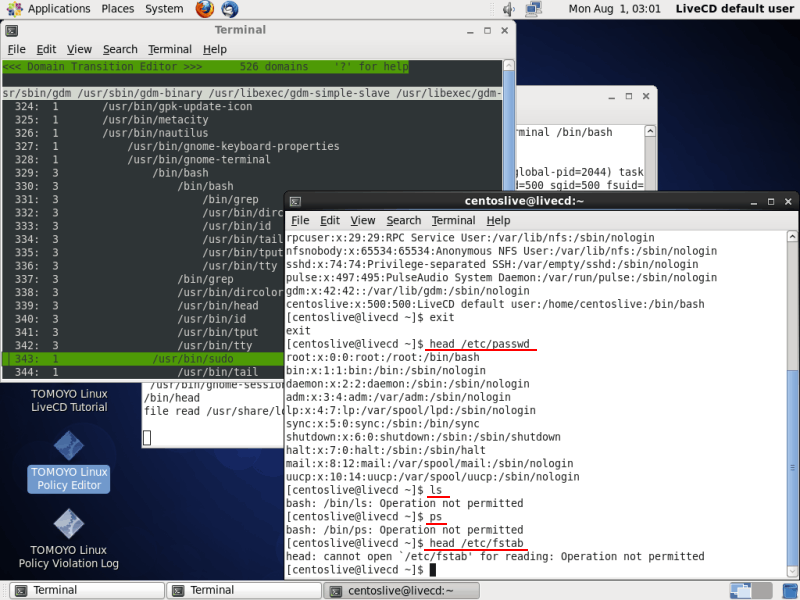Click the 'head /etc/passwd' command text
800x600 pixels.
(480, 344)
